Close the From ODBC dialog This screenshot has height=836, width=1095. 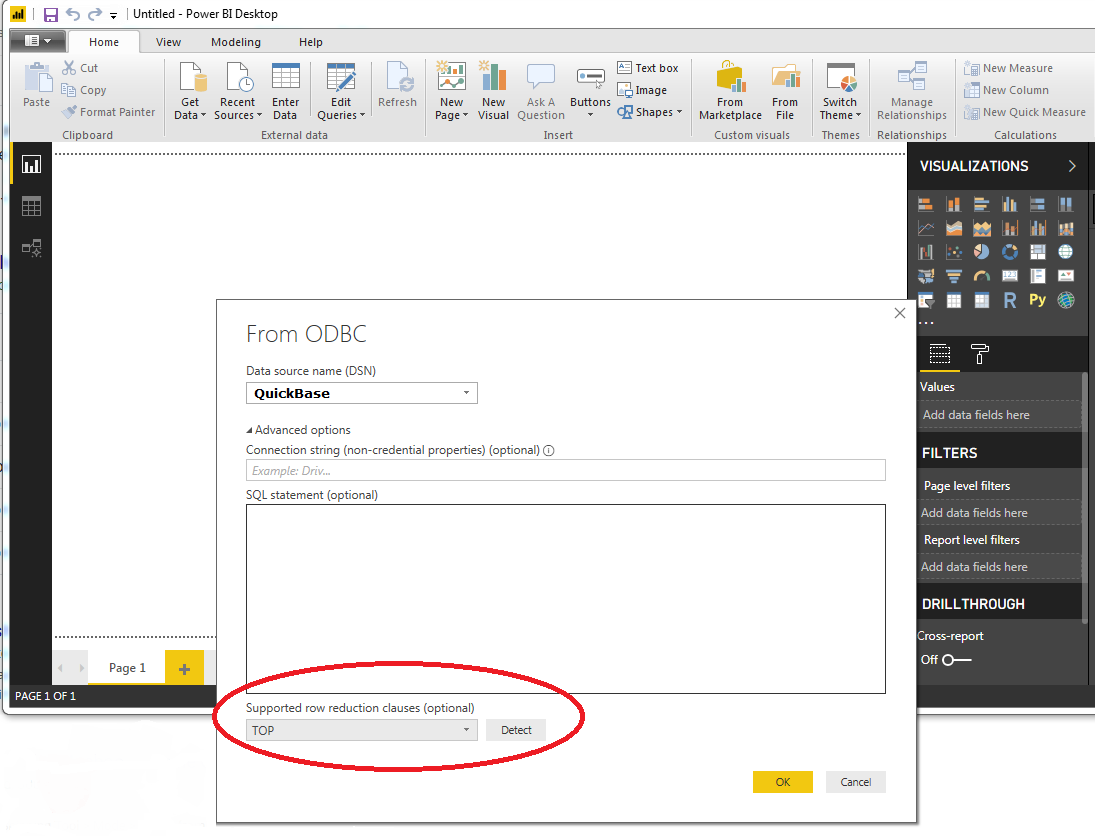[899, 313]
